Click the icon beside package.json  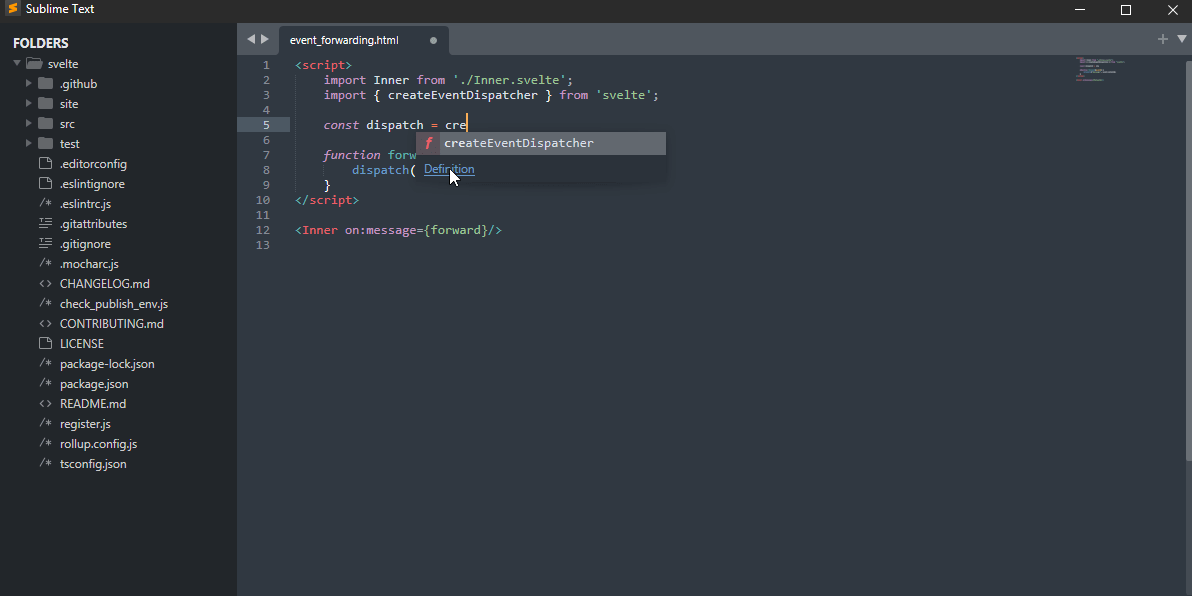click(46, 383)
